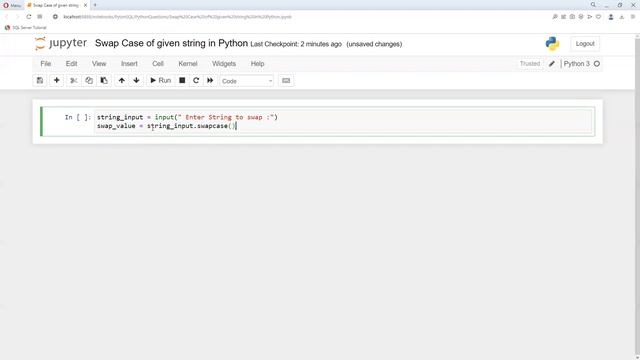The width and height of the screenshot is (640, 360).
Task: Click the page vertical scrollbar
Action: coord(637,196)
